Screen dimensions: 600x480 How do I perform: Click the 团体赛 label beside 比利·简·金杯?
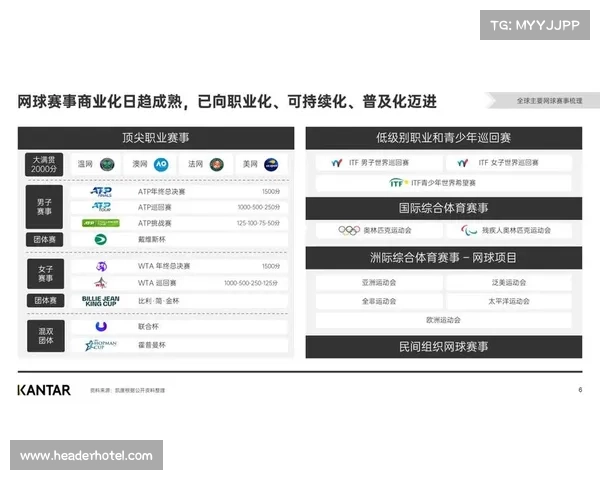[46, 301]
